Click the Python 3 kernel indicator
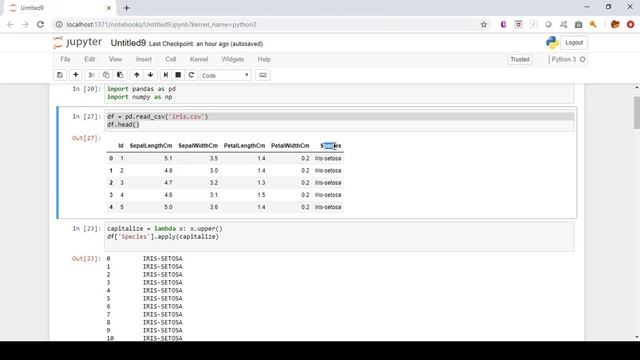This screenshot has width=640, height=360. click(564, 60)
